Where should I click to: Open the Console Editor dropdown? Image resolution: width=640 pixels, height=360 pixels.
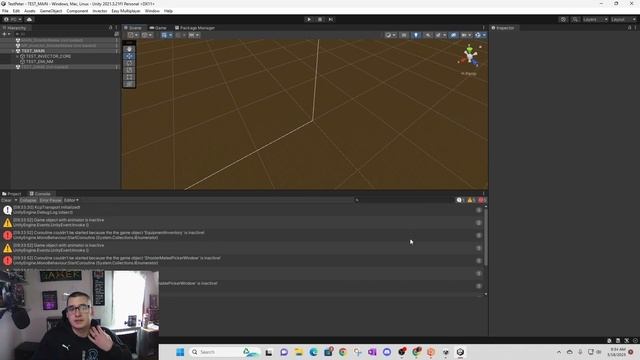coord(71,200)
